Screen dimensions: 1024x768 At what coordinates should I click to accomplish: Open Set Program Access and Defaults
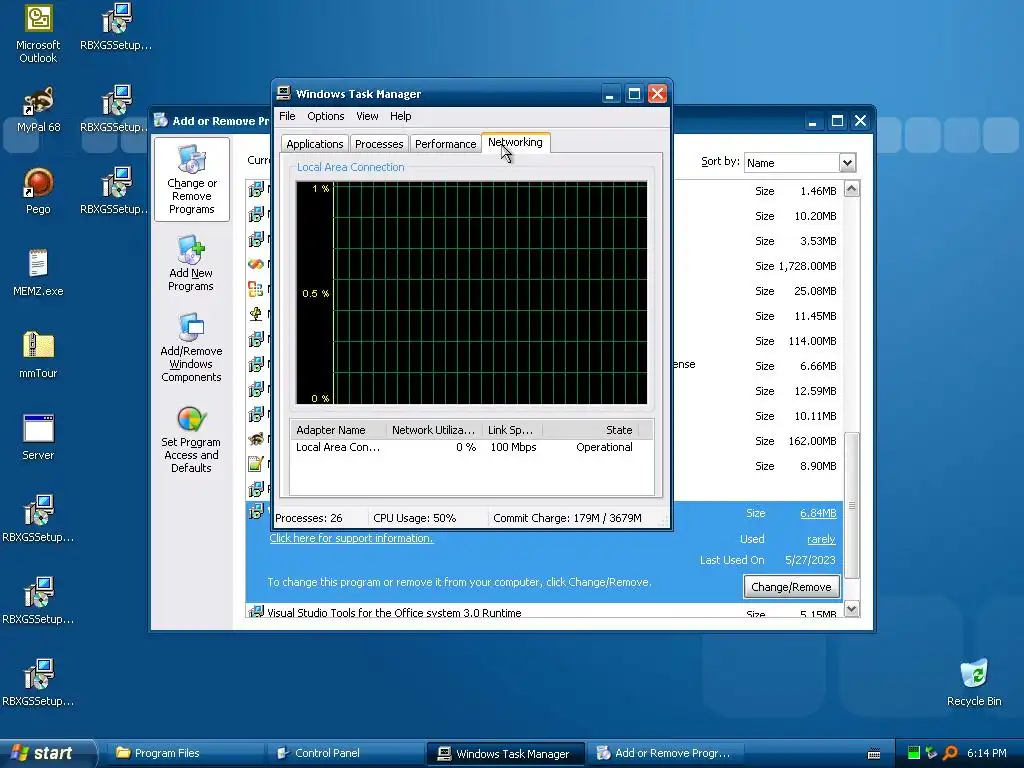(x=191, y=440)
